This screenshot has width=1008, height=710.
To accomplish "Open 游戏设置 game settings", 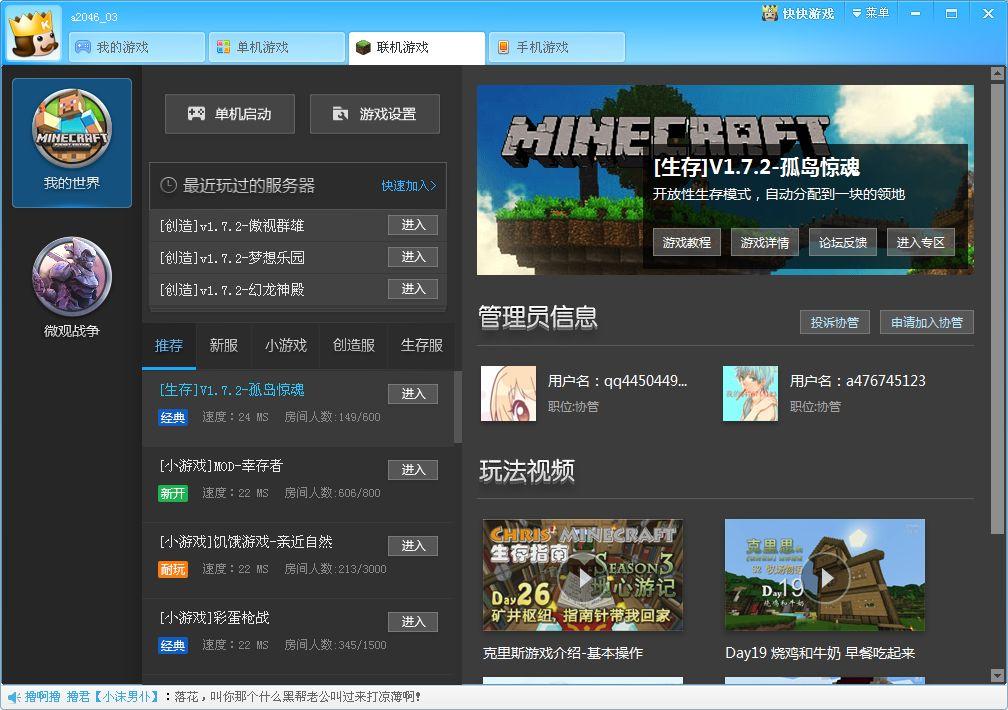I will [x=375, y=114].
